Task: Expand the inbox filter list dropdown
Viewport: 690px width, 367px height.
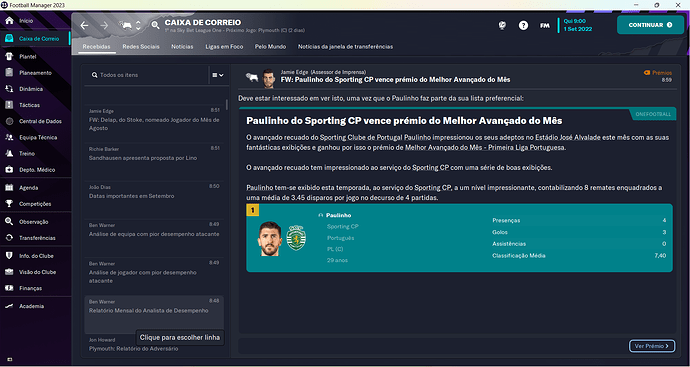Action: pos(218,75)
